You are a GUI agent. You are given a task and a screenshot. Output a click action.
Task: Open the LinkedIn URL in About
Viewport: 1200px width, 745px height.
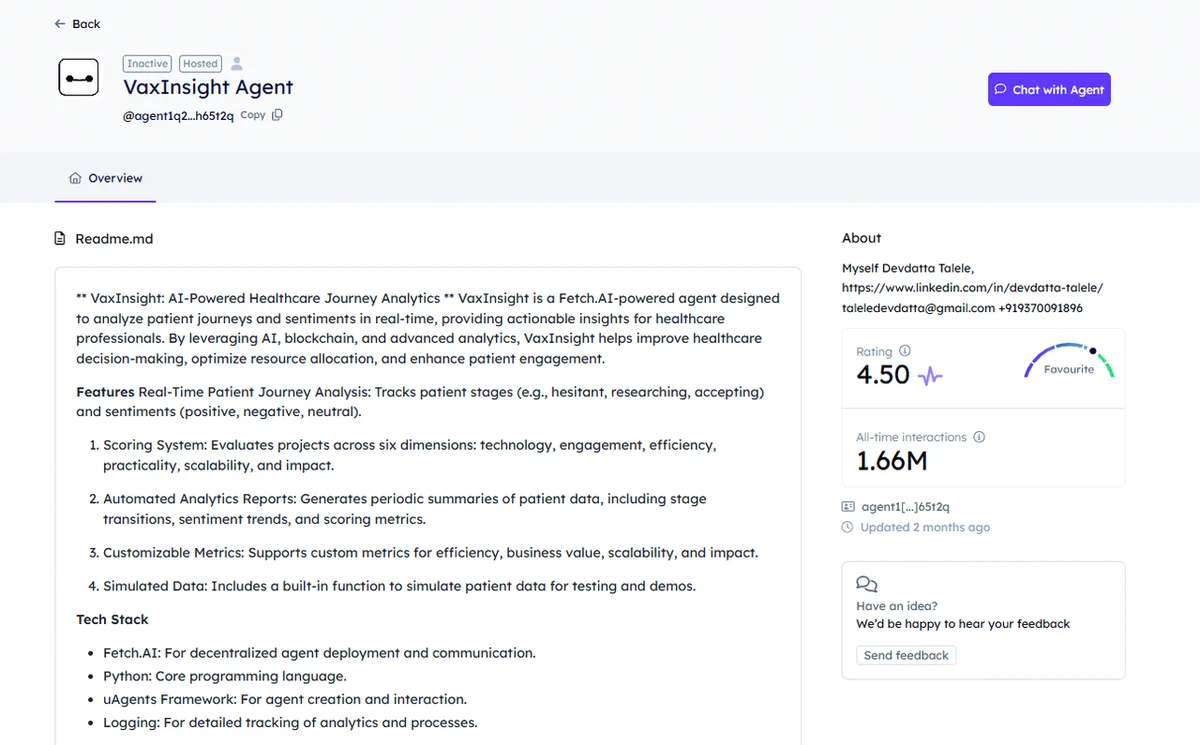(972, 288)
